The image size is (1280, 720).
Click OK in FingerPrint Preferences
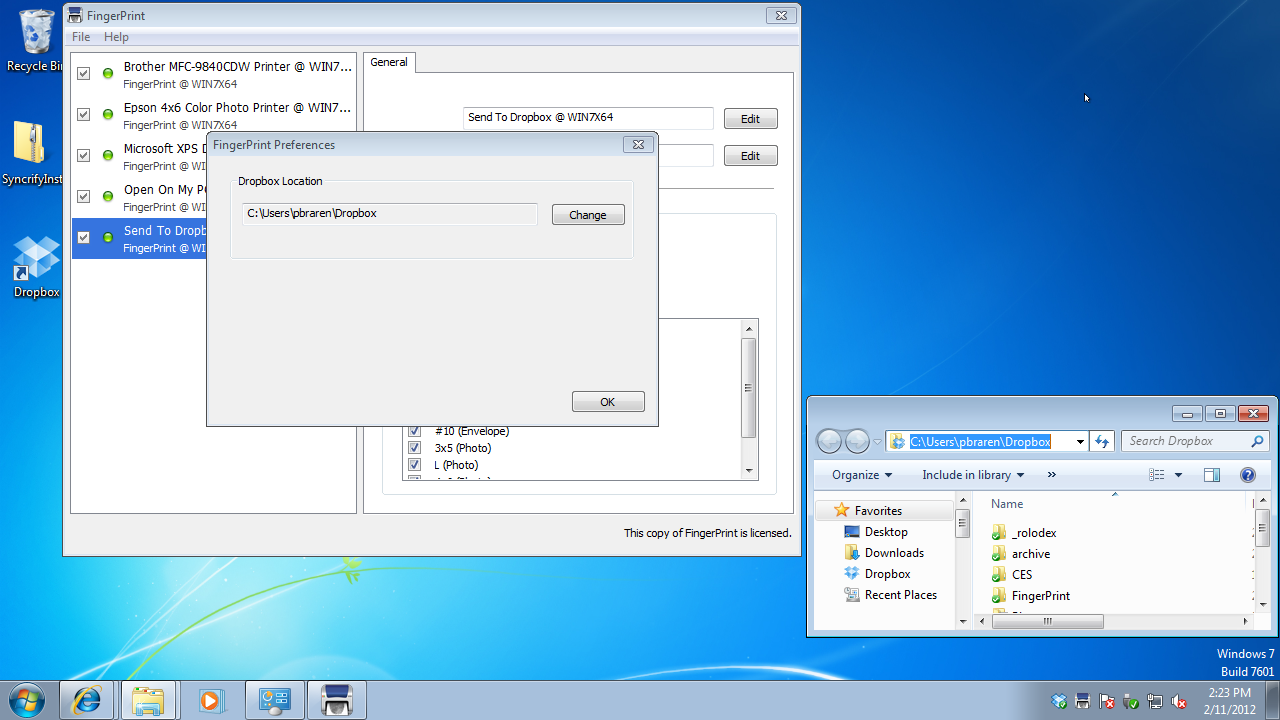608,402
